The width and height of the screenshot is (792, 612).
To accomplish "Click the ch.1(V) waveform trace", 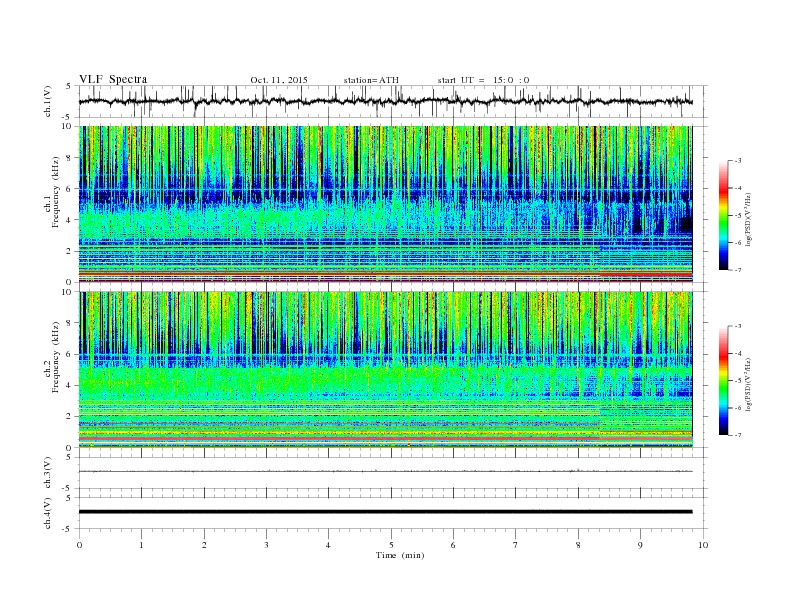I will [x=386, y=101].
